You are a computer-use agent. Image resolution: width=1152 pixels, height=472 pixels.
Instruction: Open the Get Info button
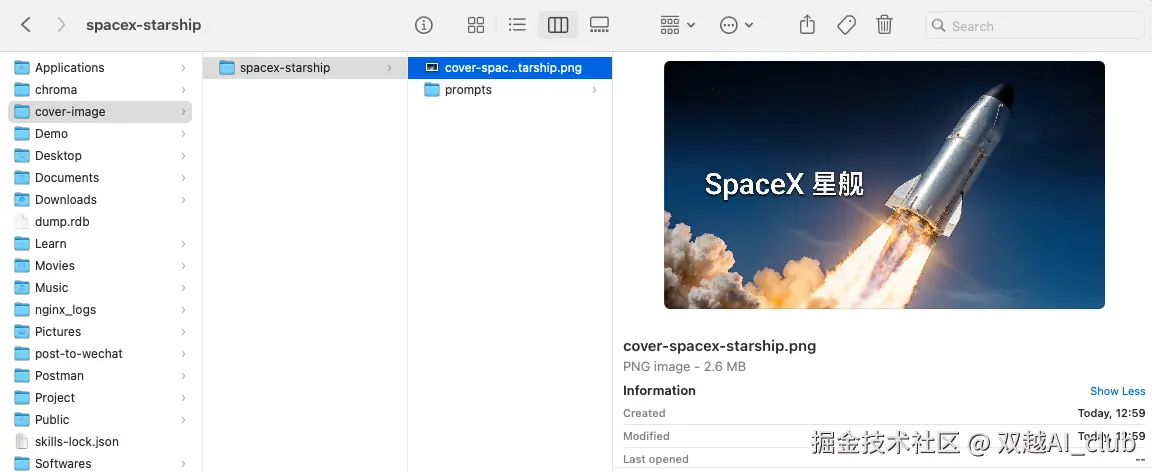tap(424, 25)
